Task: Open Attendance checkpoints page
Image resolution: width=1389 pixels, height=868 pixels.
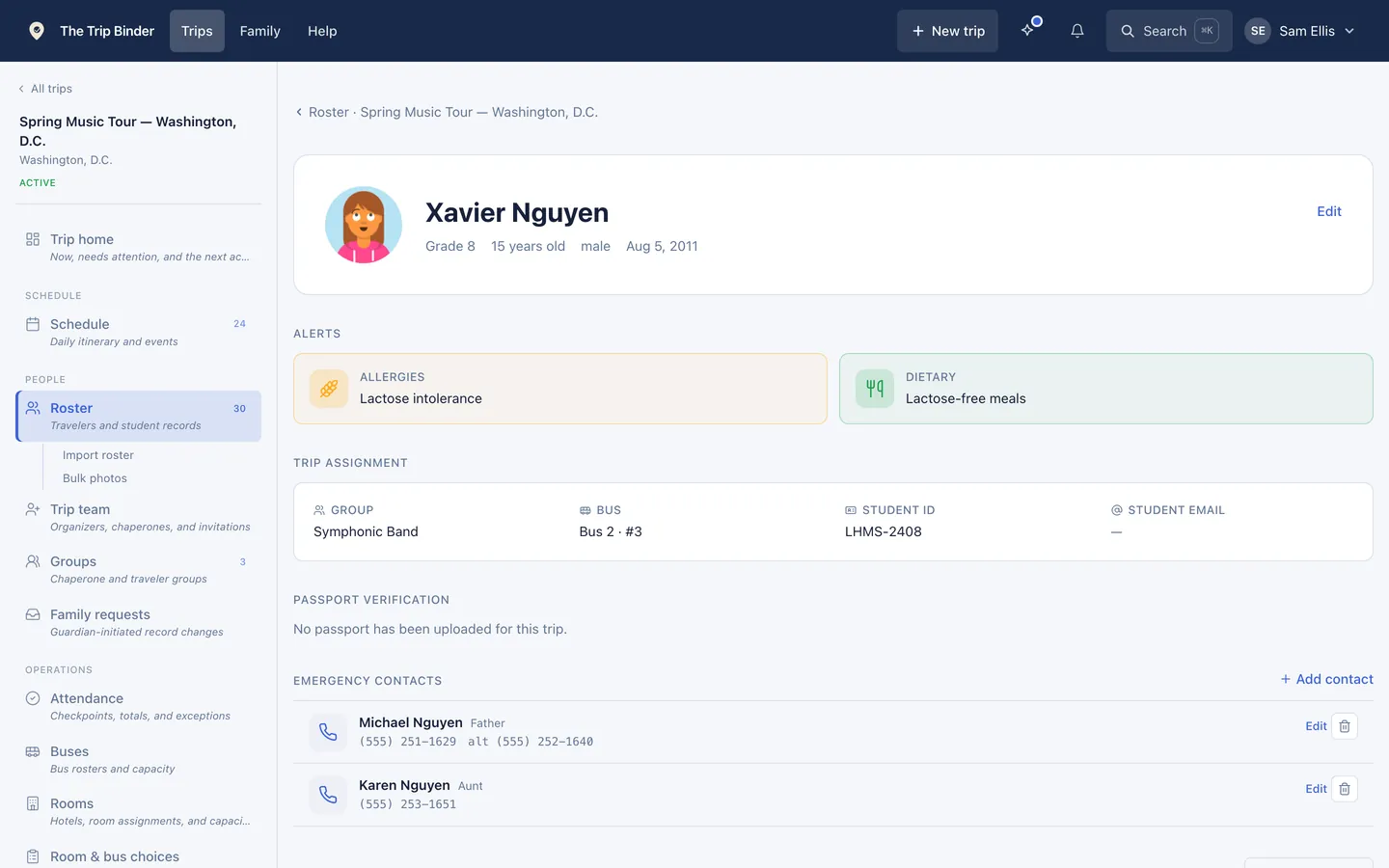Action: pos(139,706)
